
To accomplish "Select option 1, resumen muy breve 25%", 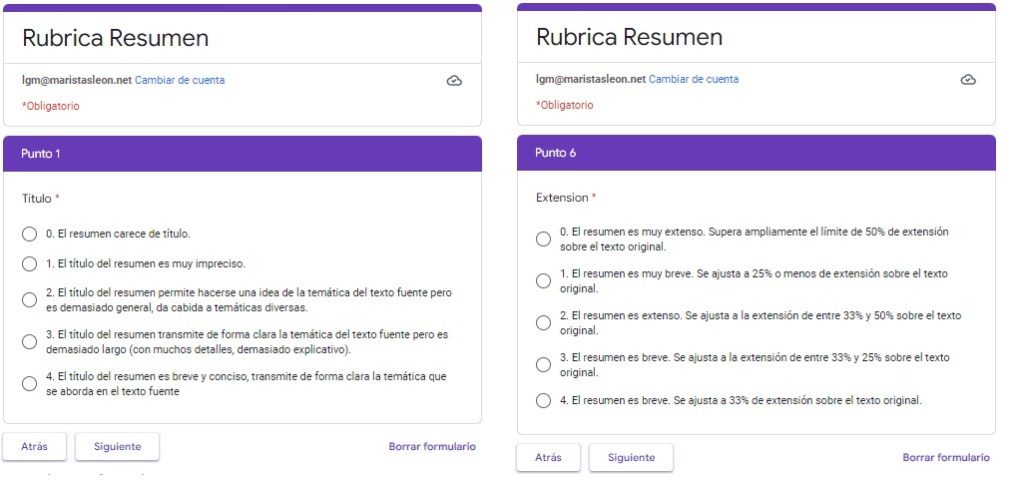I will (543, 281).
